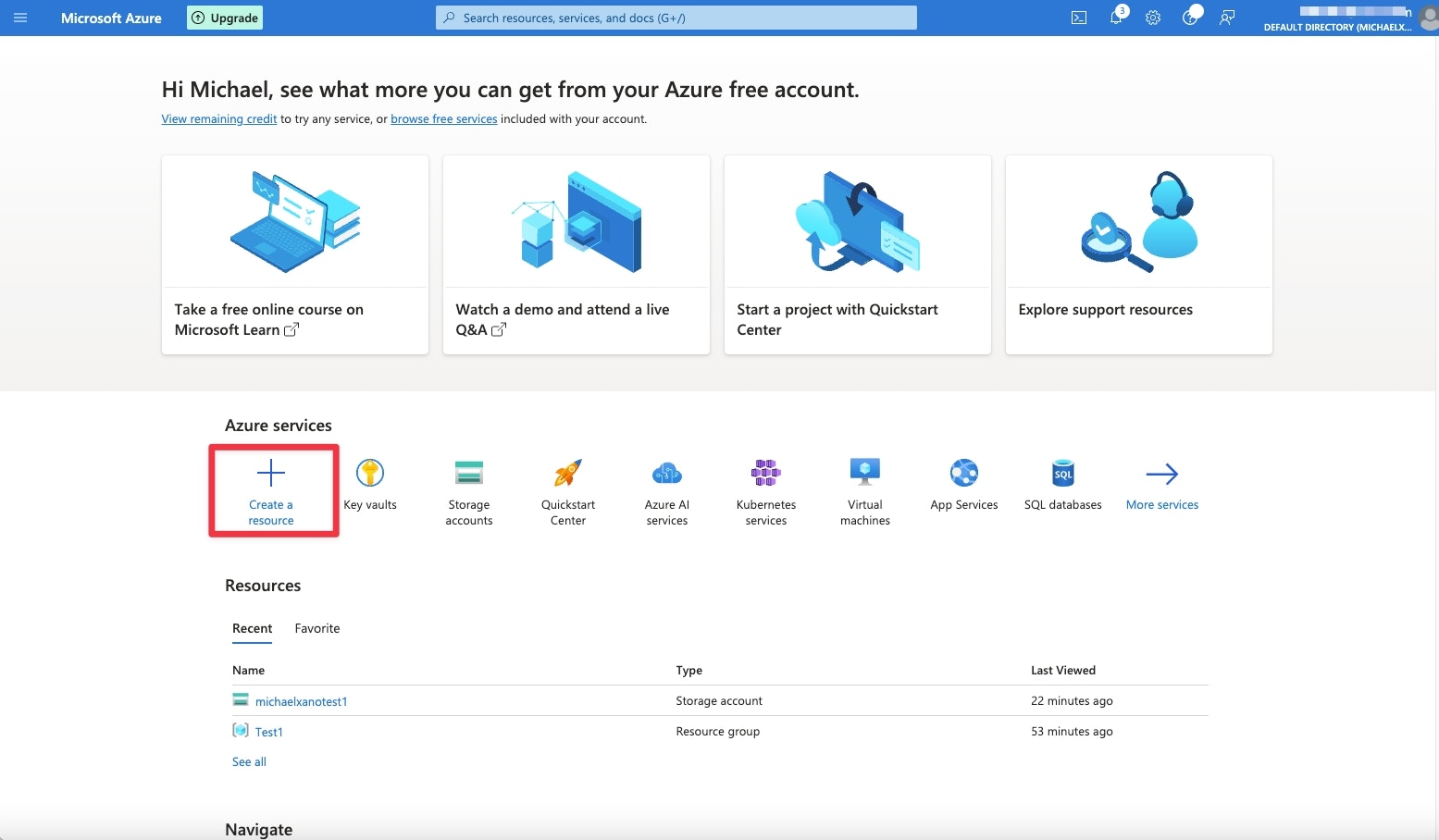Open Kubernetes services
1439x840 pixels.
pos(766,492)
